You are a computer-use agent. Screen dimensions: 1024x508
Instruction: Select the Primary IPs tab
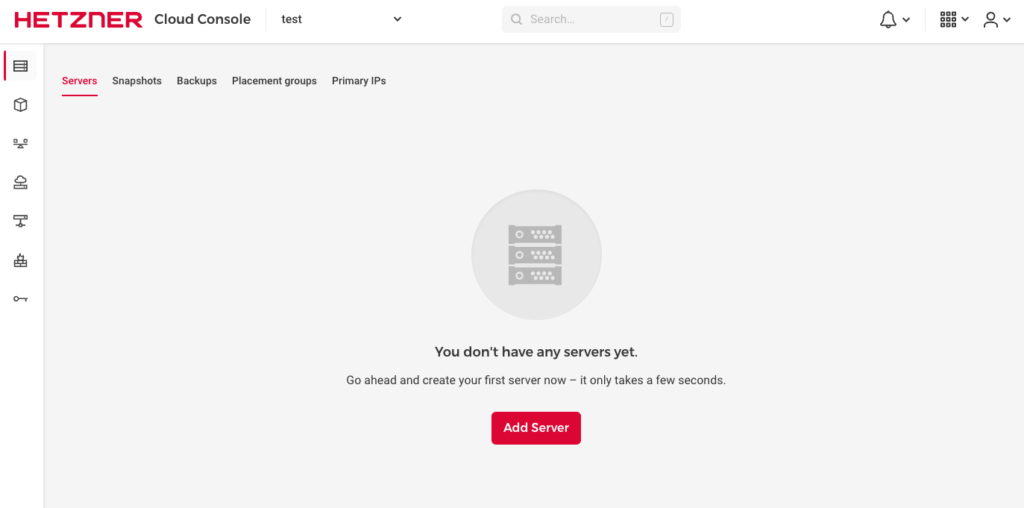[359, 81]
